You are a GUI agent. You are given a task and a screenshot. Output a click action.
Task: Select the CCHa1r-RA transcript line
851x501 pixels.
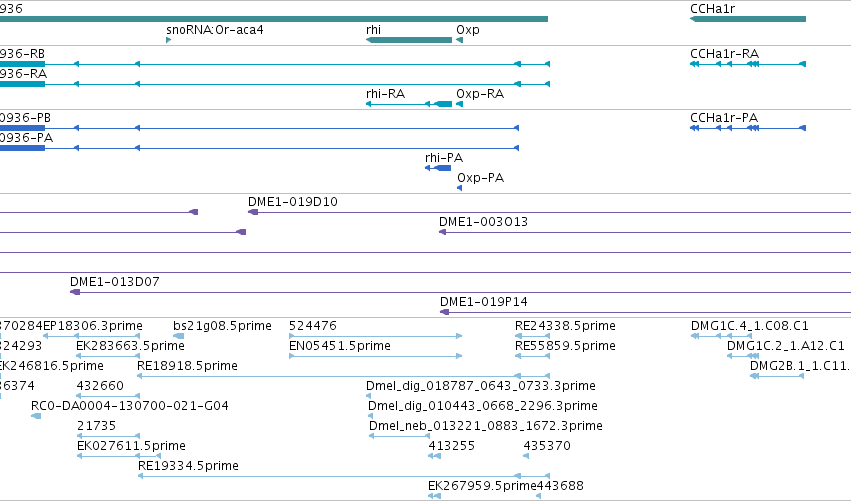click(748, 64)
